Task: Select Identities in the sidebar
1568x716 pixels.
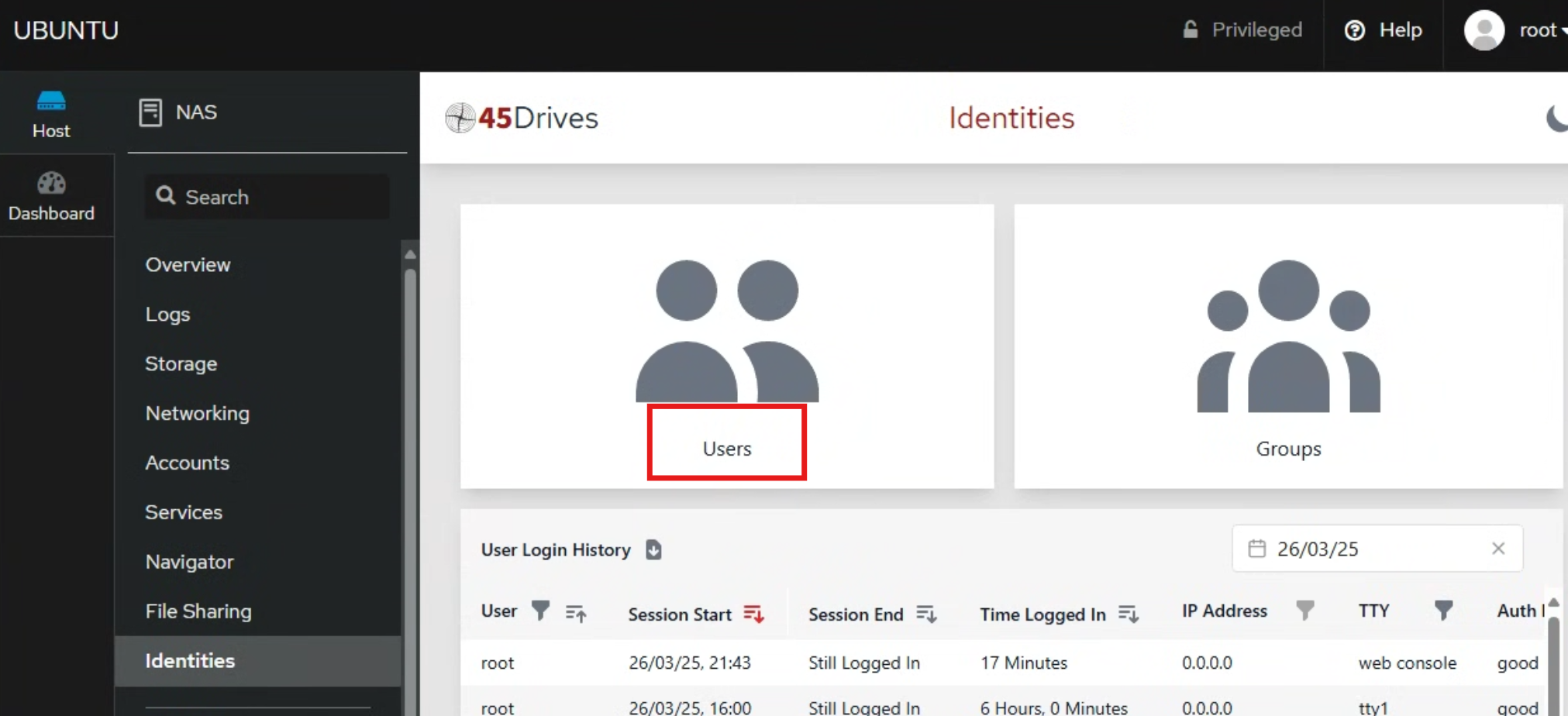Action: point(258,661)
